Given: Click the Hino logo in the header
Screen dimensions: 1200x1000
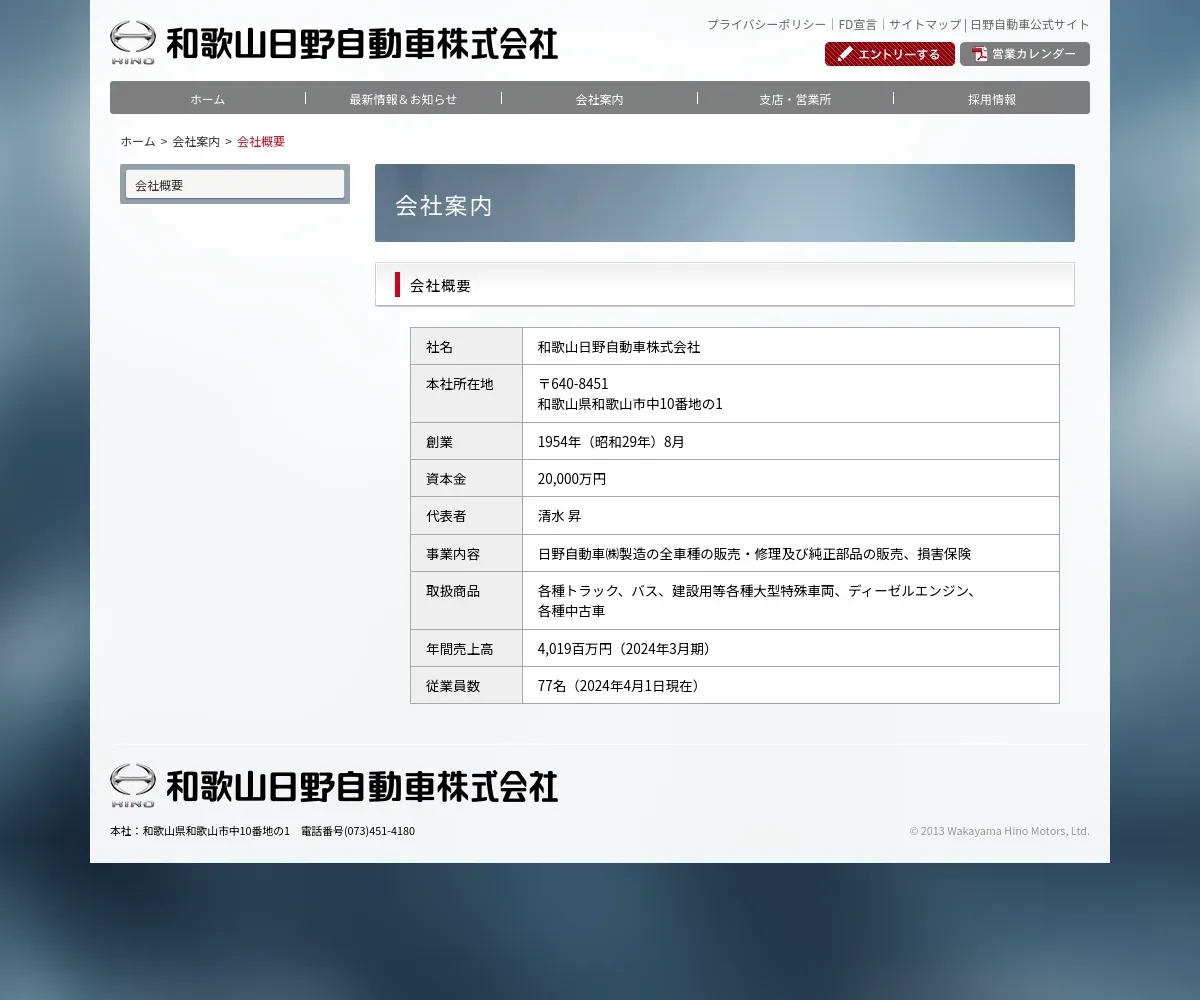Looking at the screenshot, I should click(x=133, y=43).
